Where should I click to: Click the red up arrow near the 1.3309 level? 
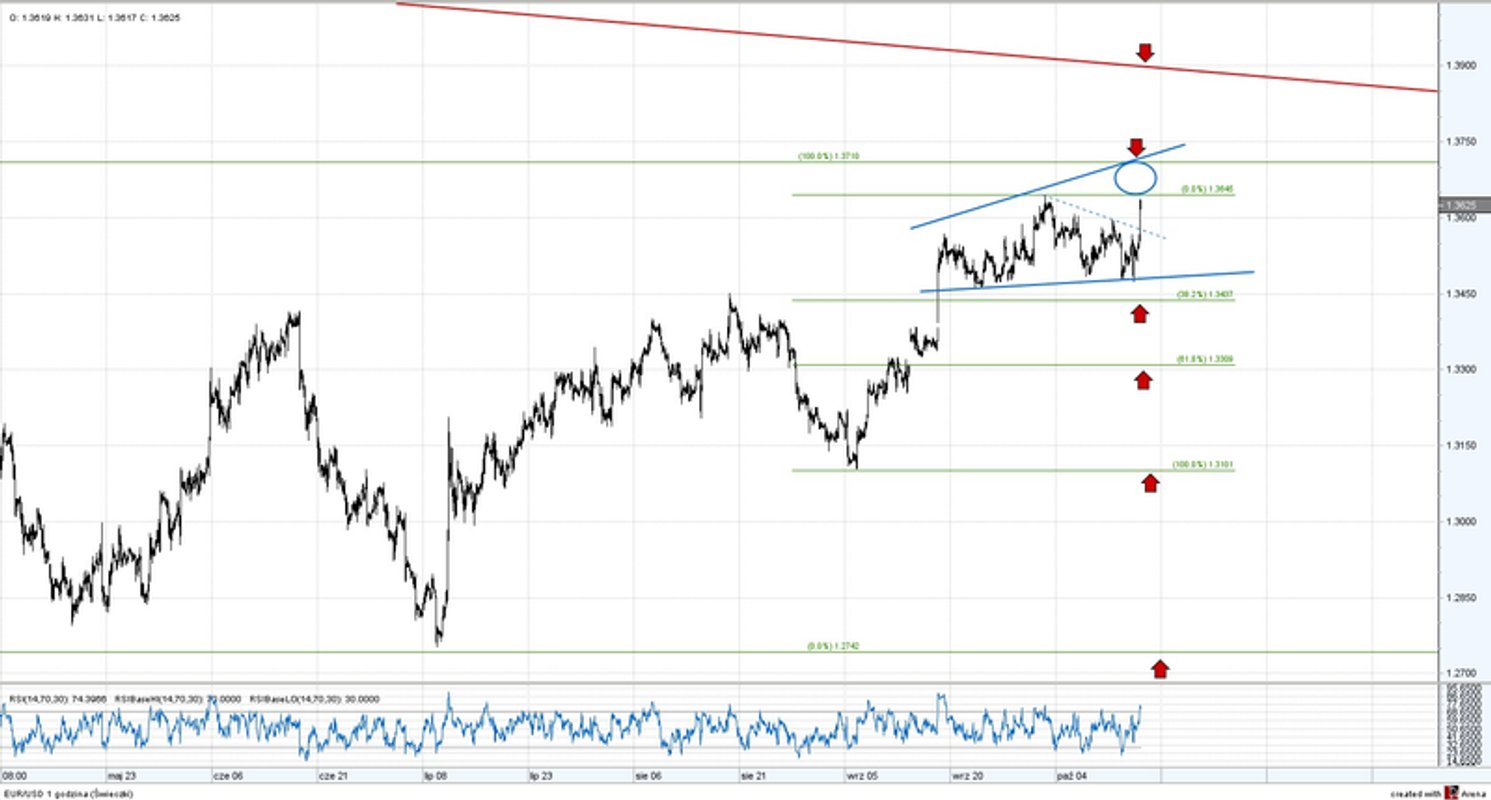pos(1143,379)
